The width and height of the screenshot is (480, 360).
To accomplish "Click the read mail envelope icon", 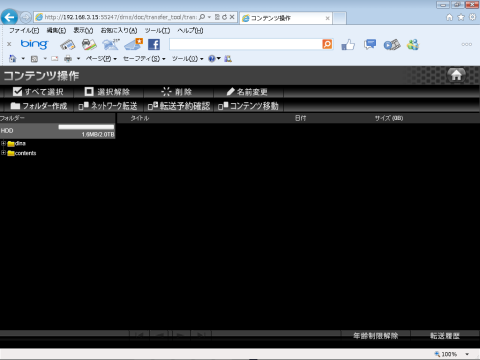I will click(x=55, y=59).
